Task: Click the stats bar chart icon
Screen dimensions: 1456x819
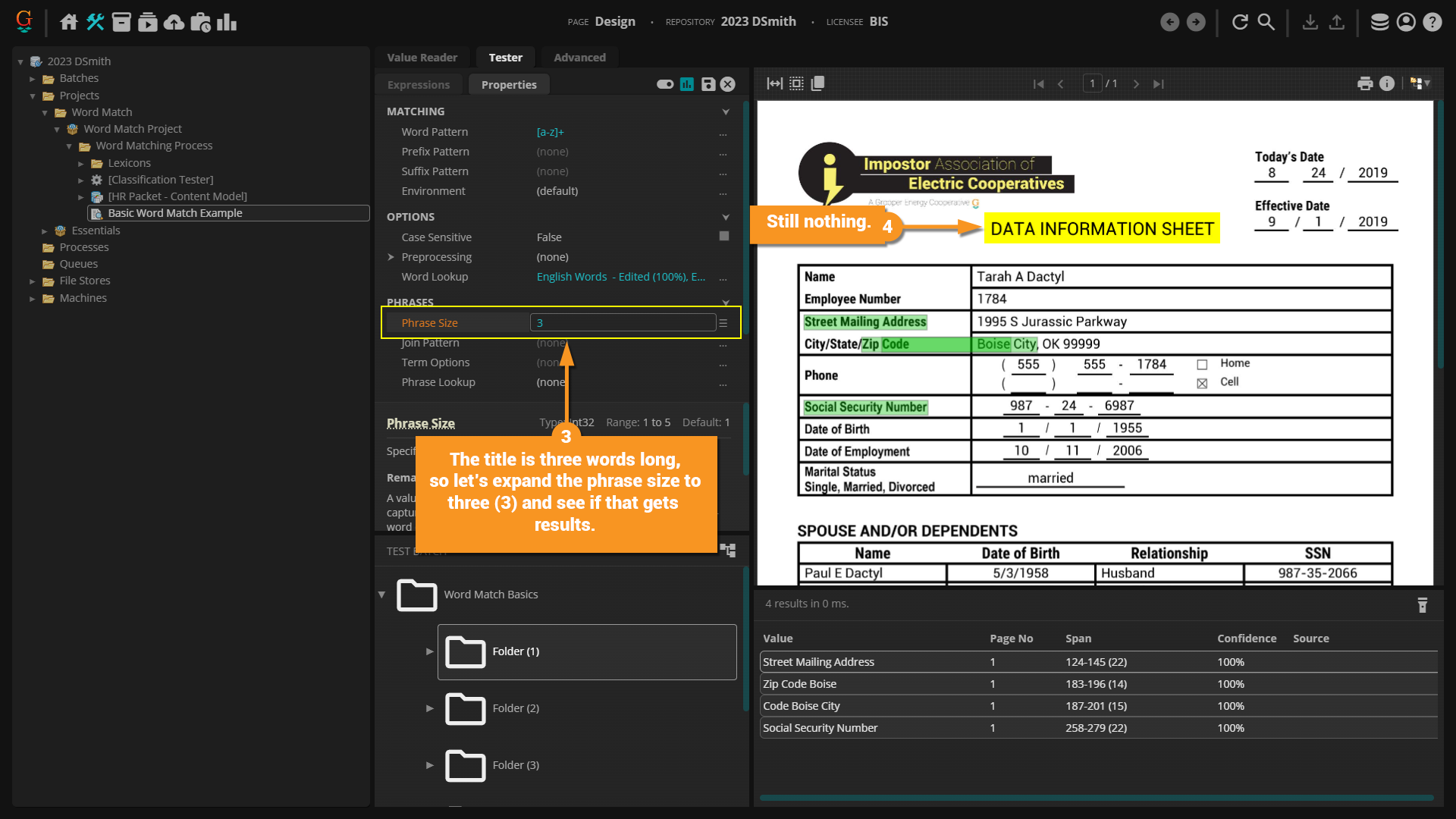Action: point(227,22)
